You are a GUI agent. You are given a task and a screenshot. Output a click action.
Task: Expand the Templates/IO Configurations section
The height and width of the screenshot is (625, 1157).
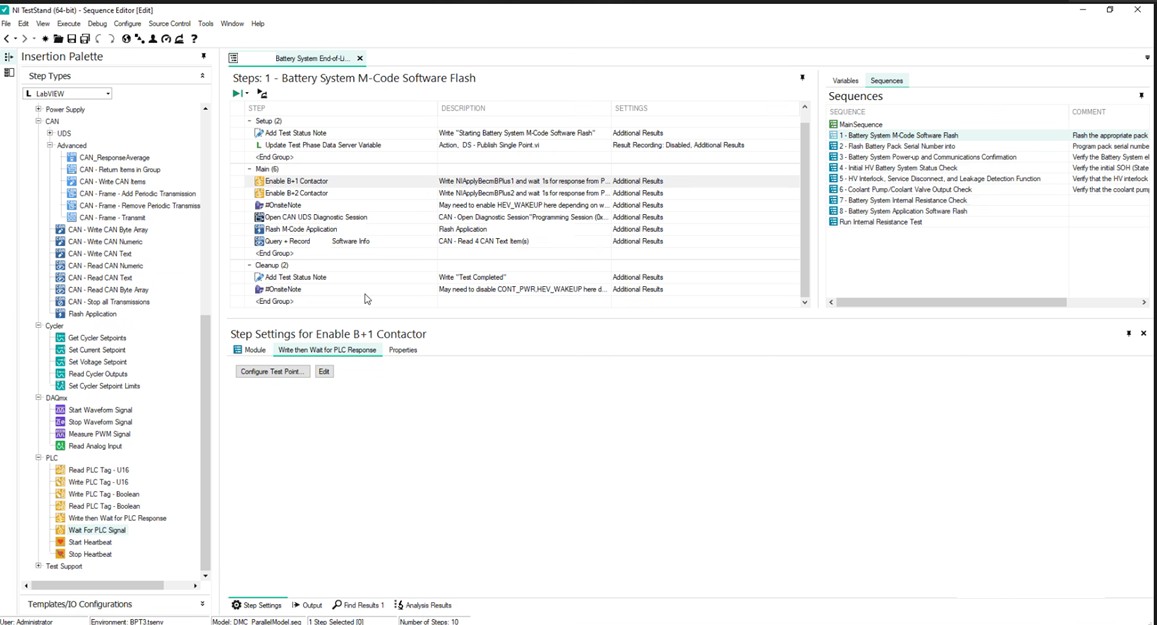click(202, 604)
